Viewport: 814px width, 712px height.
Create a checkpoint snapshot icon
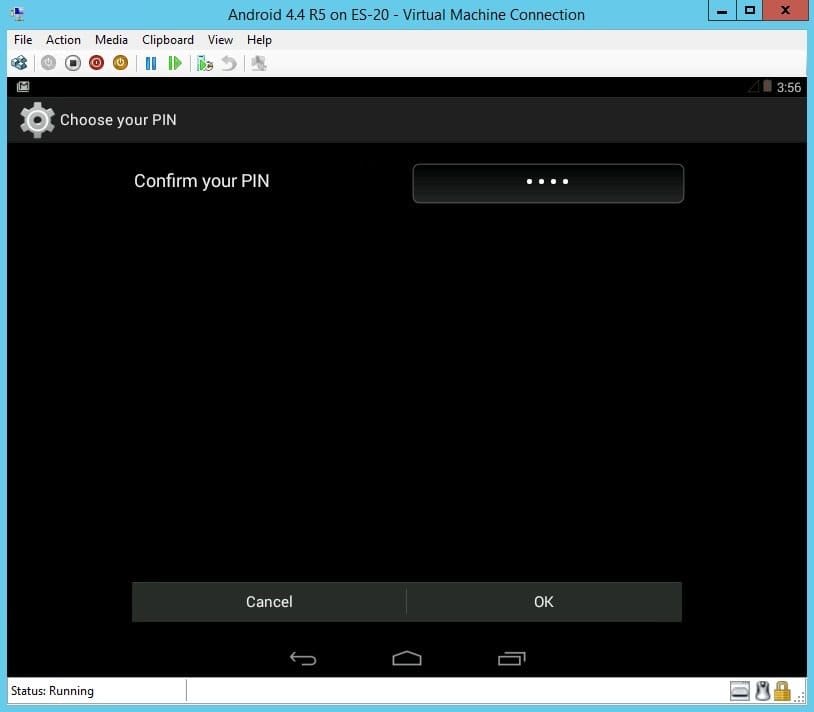205,63
